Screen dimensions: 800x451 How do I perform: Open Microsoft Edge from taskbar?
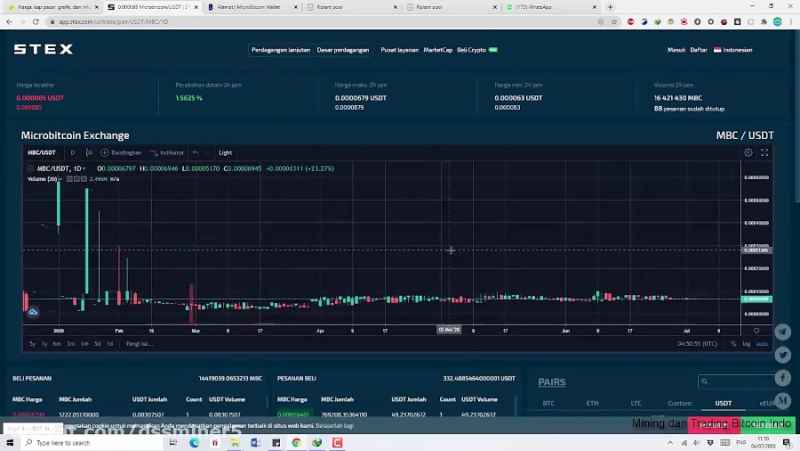[x=194, y=443]
